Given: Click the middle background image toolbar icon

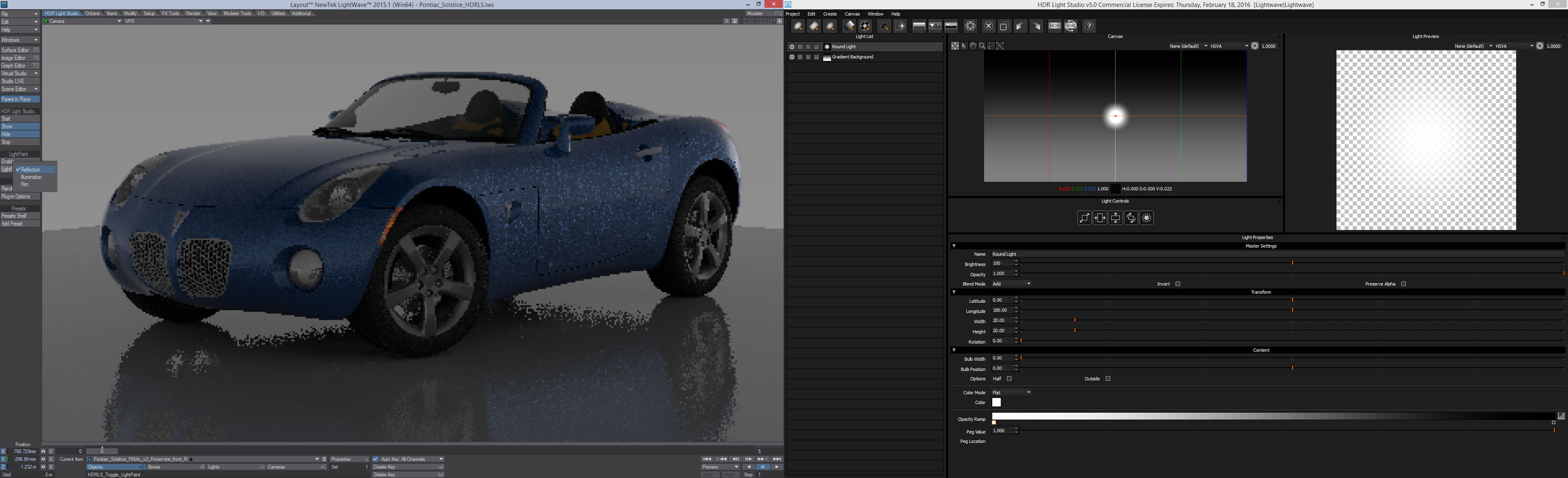Looking at the screenshot, I should click(935, 25).
